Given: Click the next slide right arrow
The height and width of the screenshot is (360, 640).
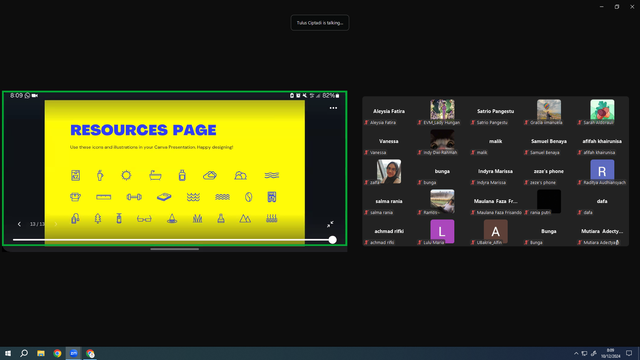Looking at the screenshot, I should point(56,224).
